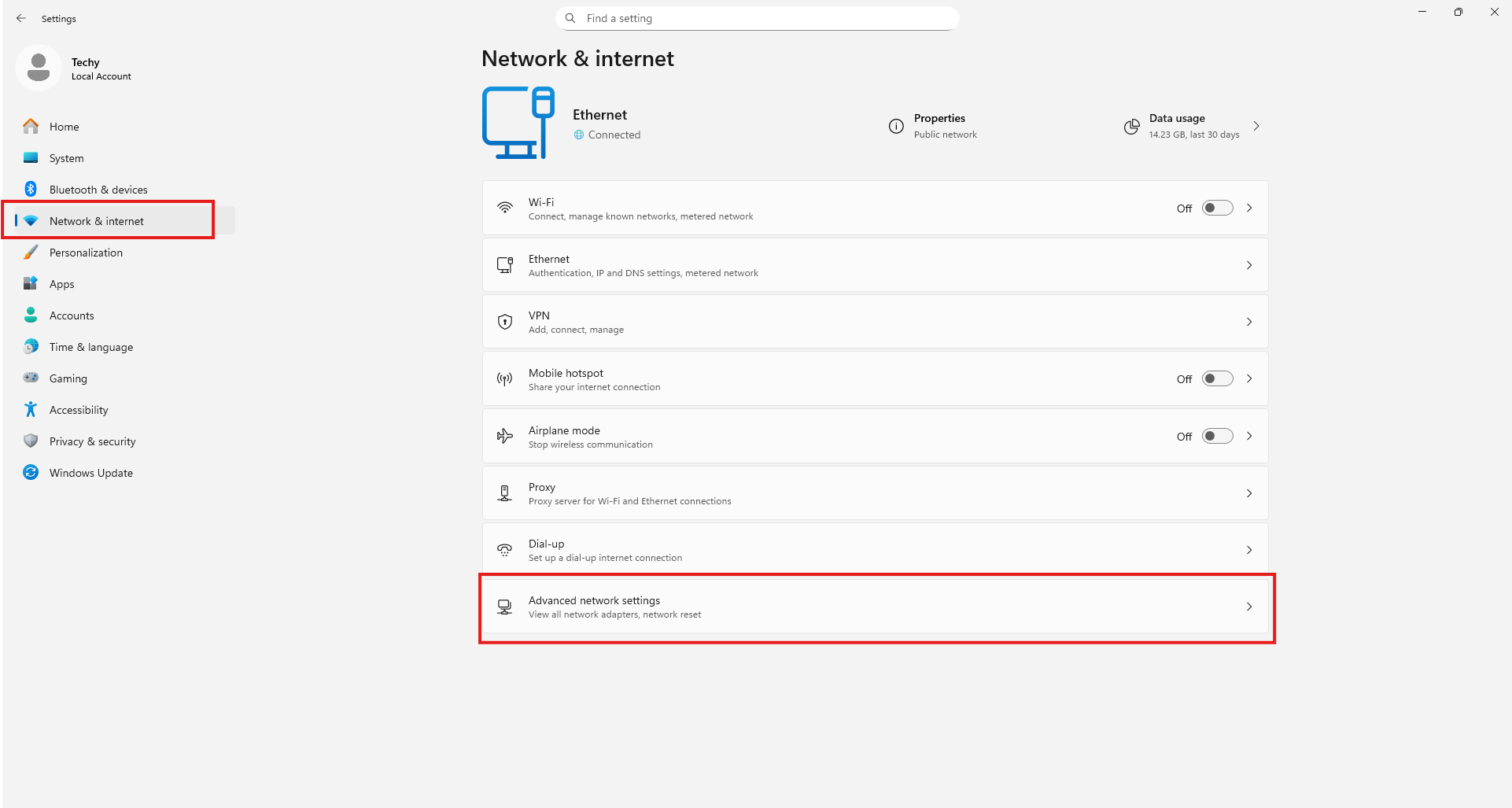This screenshot has height=808, width=1512.
Task: Click the Bluetooth & devices sidebar icon
Action: [31, 189]
